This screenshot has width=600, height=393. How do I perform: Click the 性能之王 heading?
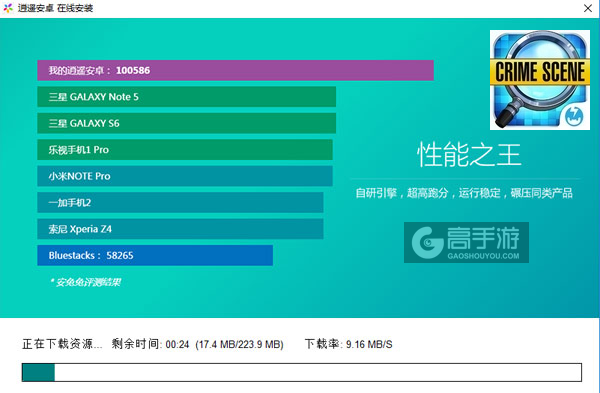[x=469, y=155]
